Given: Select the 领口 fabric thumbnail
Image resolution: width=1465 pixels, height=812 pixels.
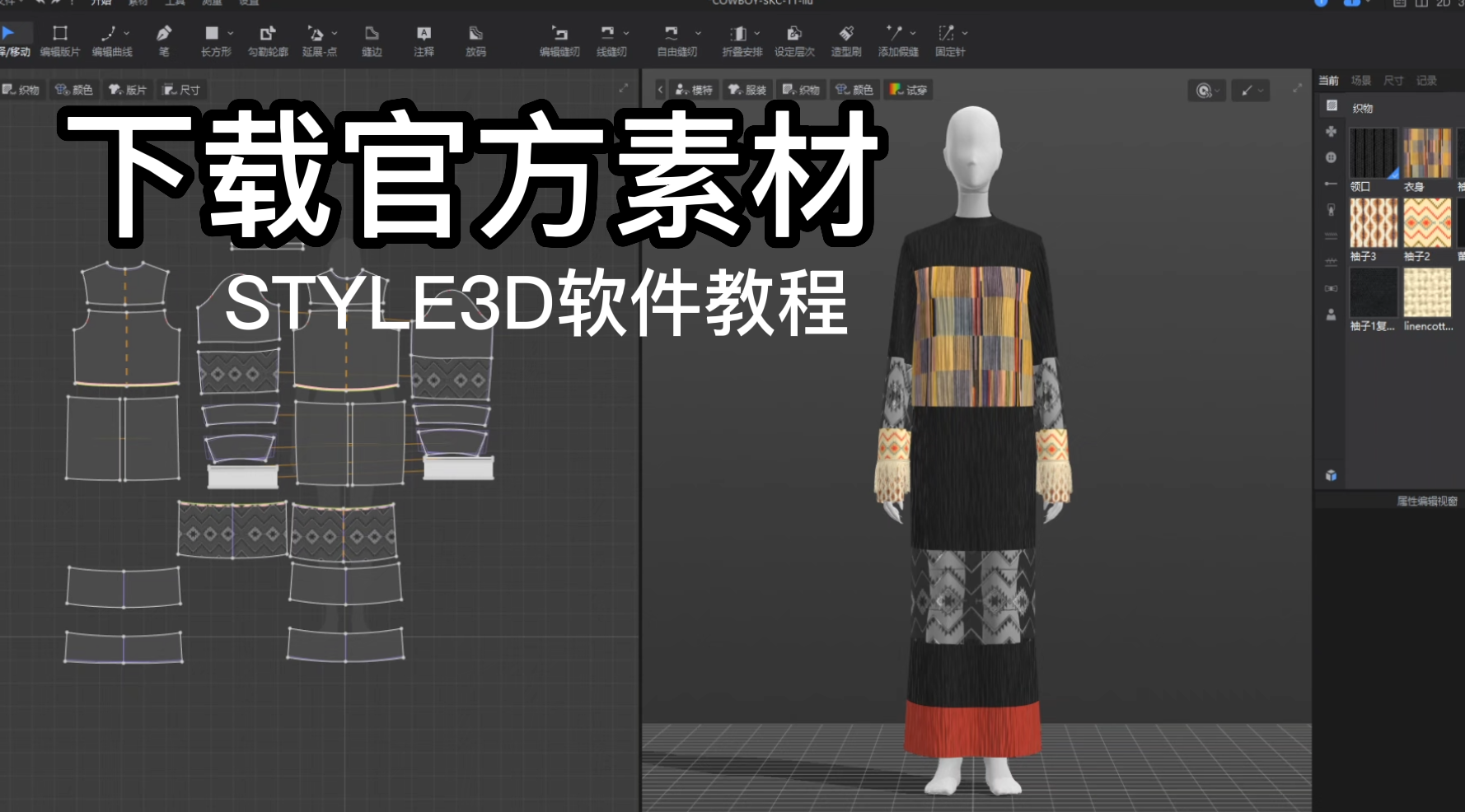Looking at the screenshot, I should point(1374,153).
